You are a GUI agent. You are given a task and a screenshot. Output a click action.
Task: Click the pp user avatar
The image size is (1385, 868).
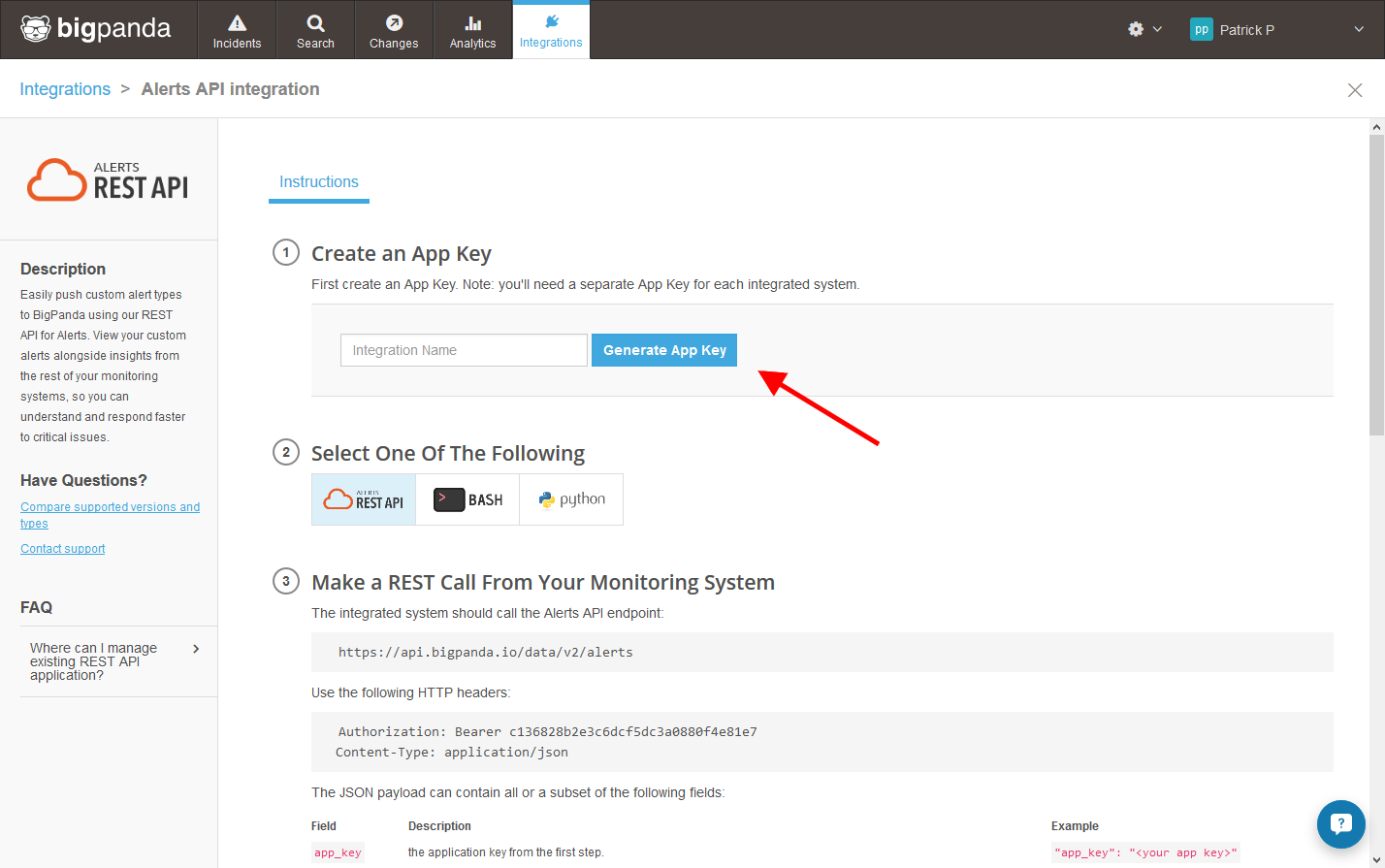(x=1201, y=29)
